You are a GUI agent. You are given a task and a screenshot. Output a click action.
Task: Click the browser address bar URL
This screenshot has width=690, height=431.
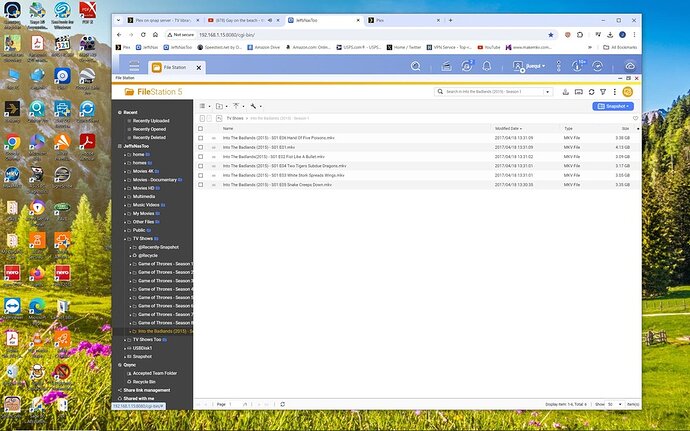[227, 35]
